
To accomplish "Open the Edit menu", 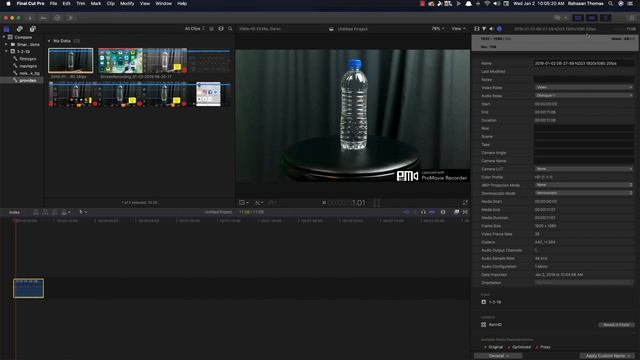I will [67, 3].
